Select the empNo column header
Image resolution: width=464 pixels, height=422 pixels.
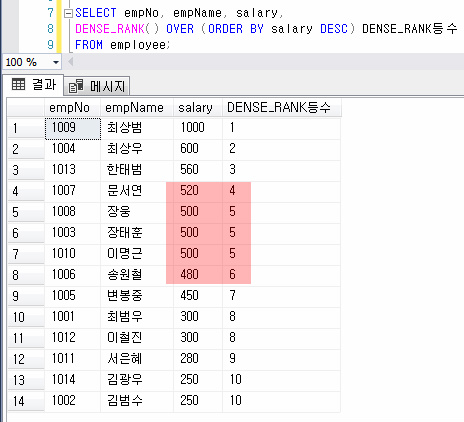72,108
